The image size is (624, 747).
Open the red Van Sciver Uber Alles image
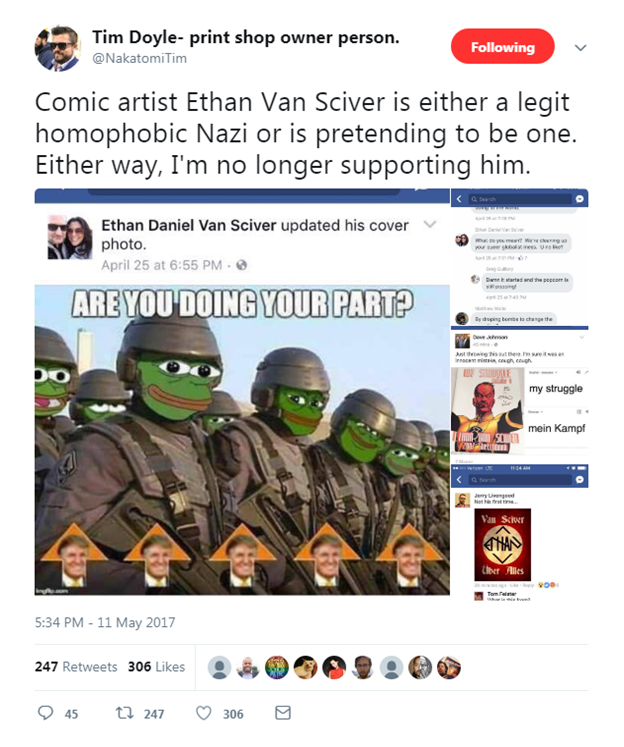(503, 544)
